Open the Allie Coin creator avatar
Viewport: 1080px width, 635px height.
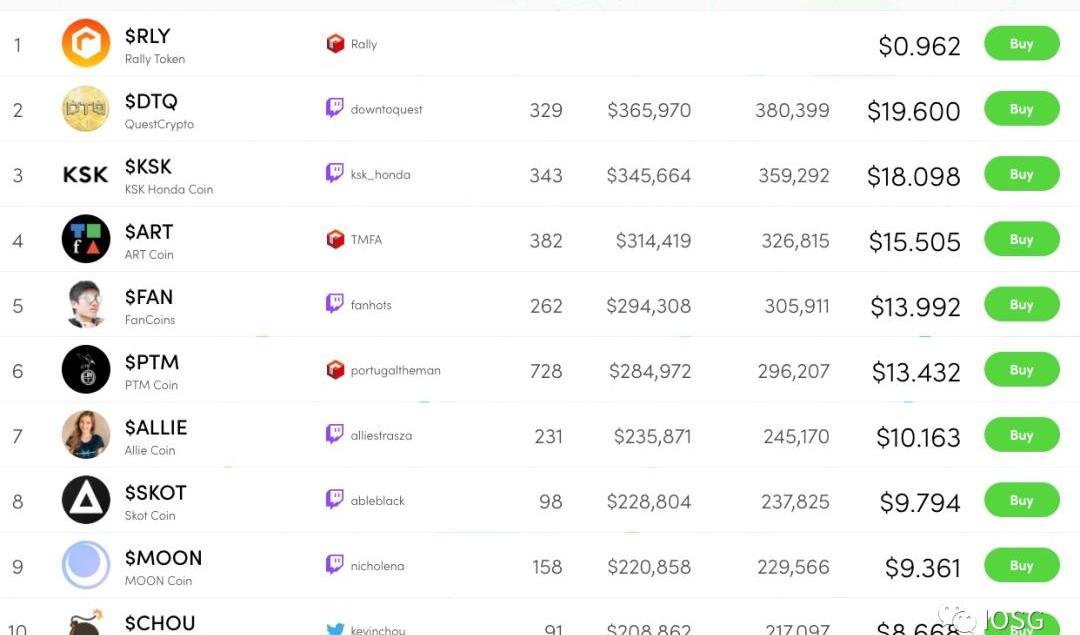[x=86, y=435]
